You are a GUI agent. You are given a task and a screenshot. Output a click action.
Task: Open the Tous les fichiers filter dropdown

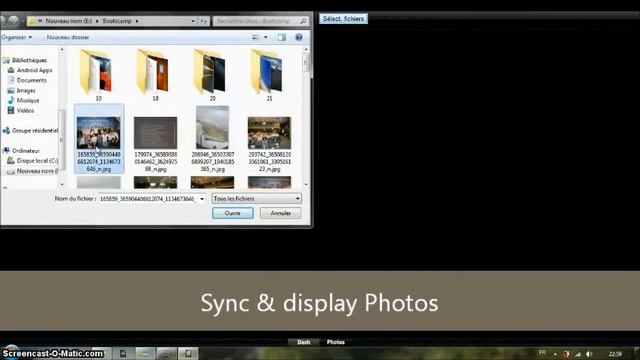256,199
